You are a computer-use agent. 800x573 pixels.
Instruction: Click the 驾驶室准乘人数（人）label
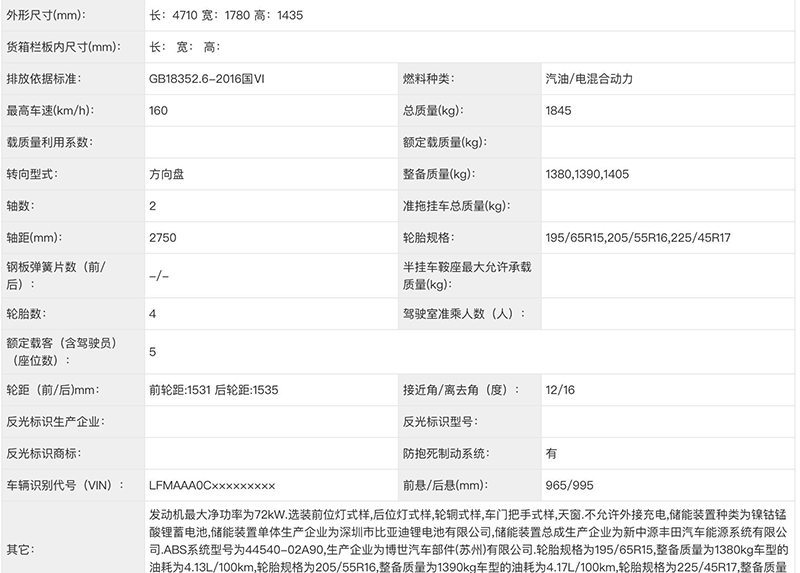tap(464, 314)
